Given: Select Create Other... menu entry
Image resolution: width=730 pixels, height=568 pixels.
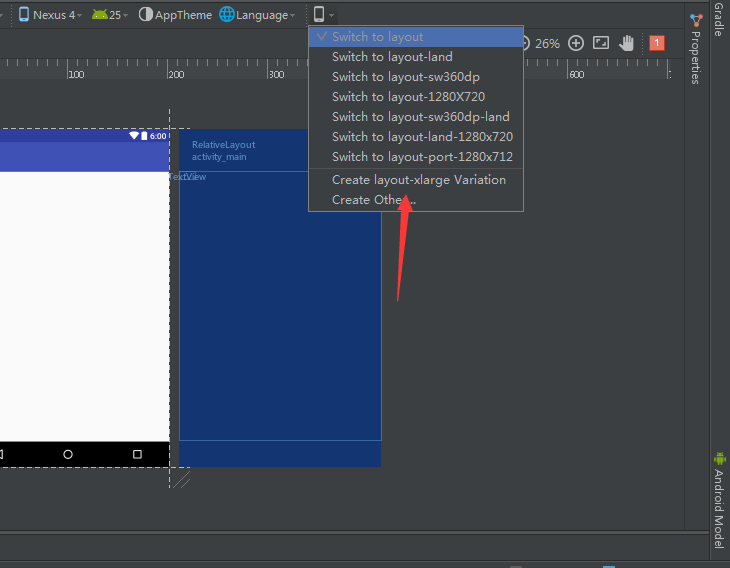Looking at the screenshot, I should [373, 200].
